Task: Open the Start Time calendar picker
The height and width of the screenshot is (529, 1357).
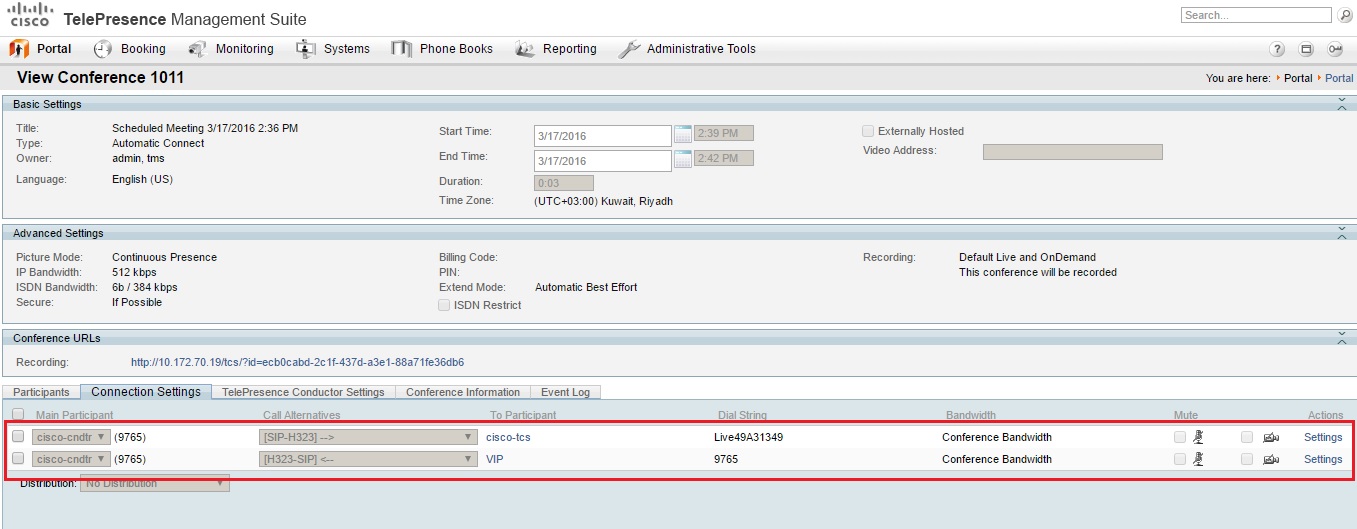Action: tap(683, 134)
